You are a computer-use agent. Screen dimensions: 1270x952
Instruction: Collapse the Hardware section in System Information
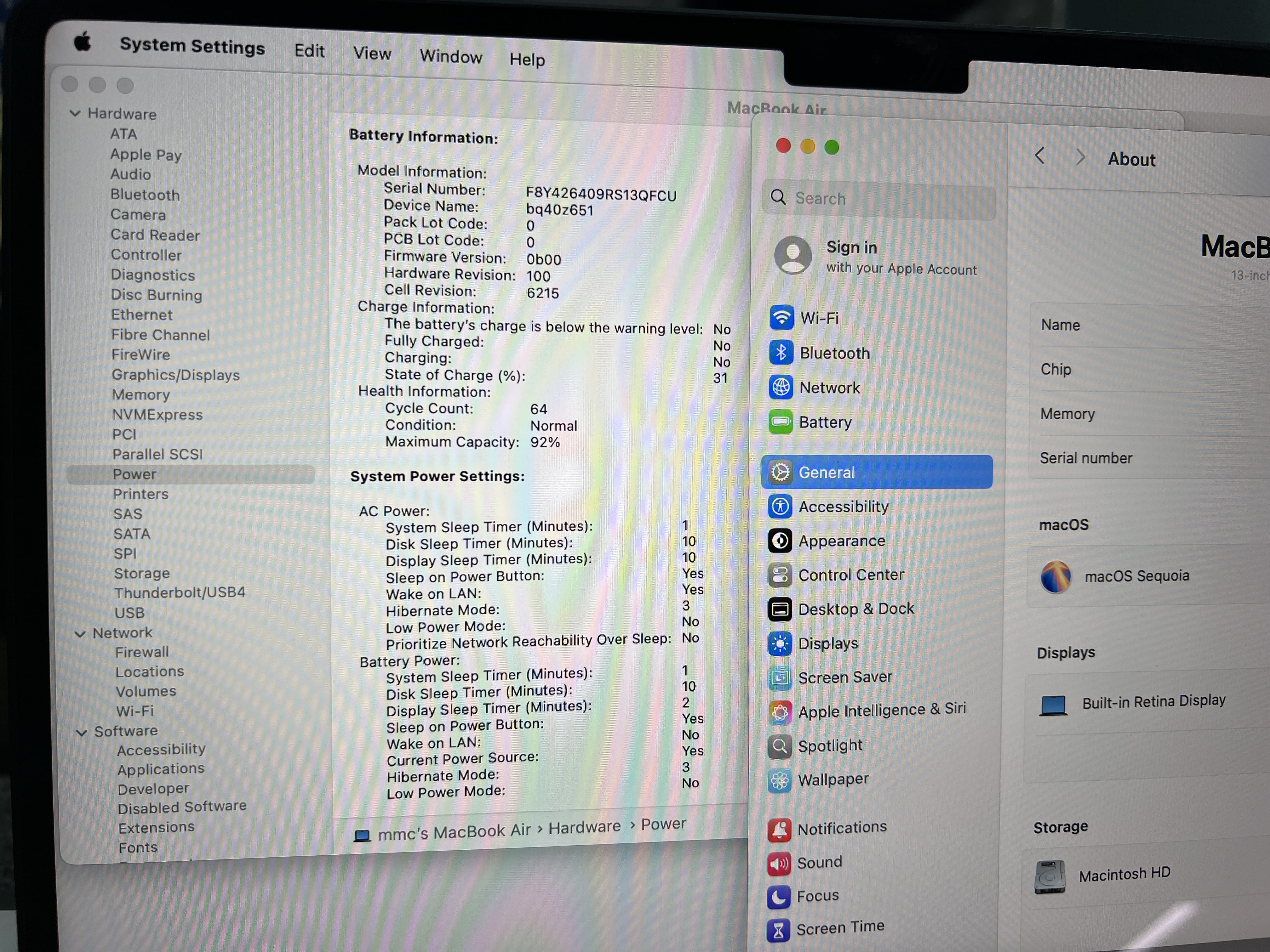(75, 113)
